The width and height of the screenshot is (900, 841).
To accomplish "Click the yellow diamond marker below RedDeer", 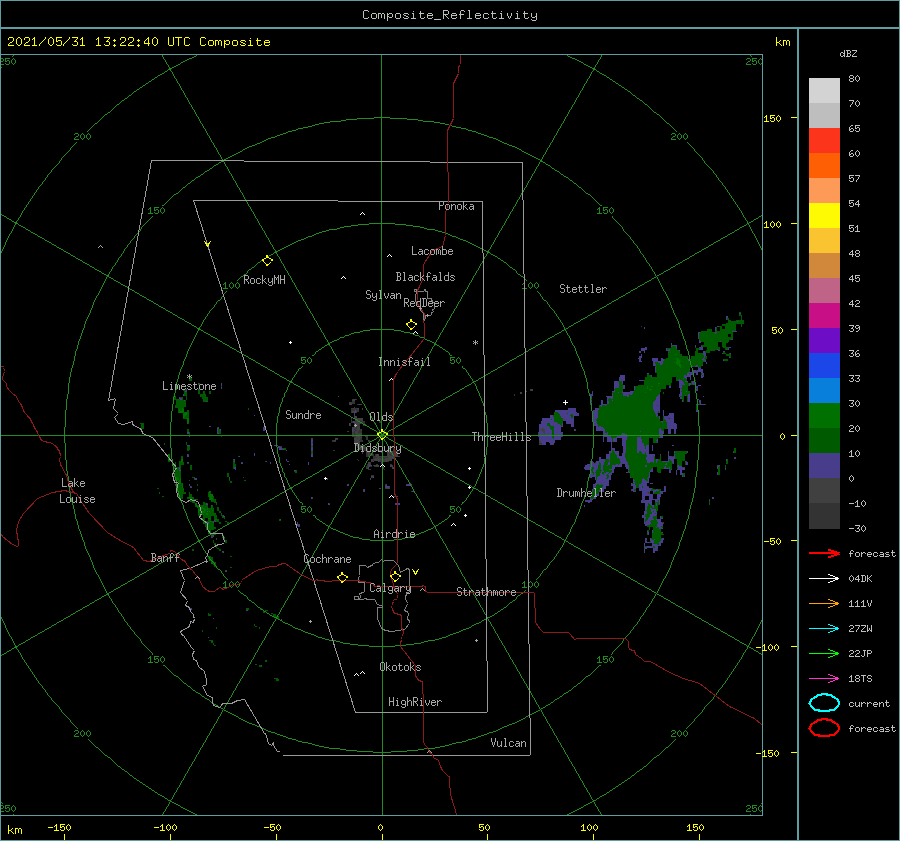I will pyautogui.click(x=412, y=324).
